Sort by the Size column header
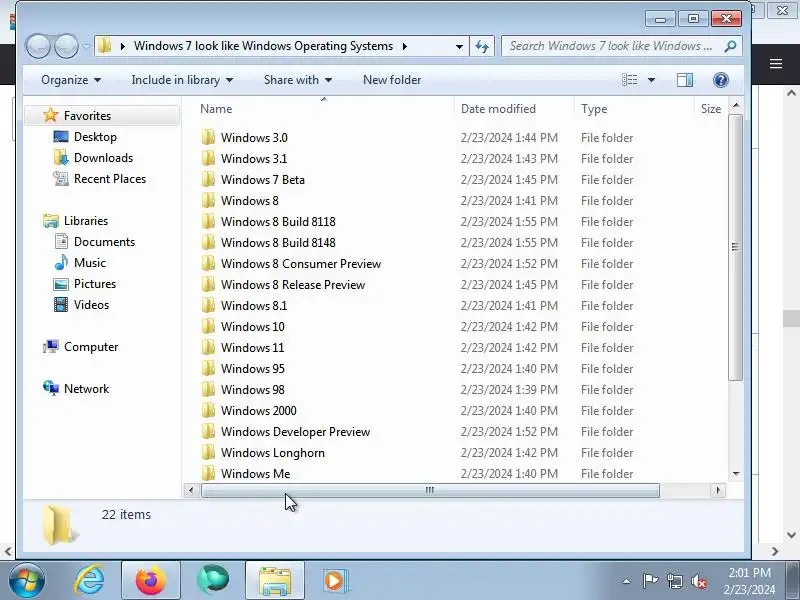 [x=711, y=109]
